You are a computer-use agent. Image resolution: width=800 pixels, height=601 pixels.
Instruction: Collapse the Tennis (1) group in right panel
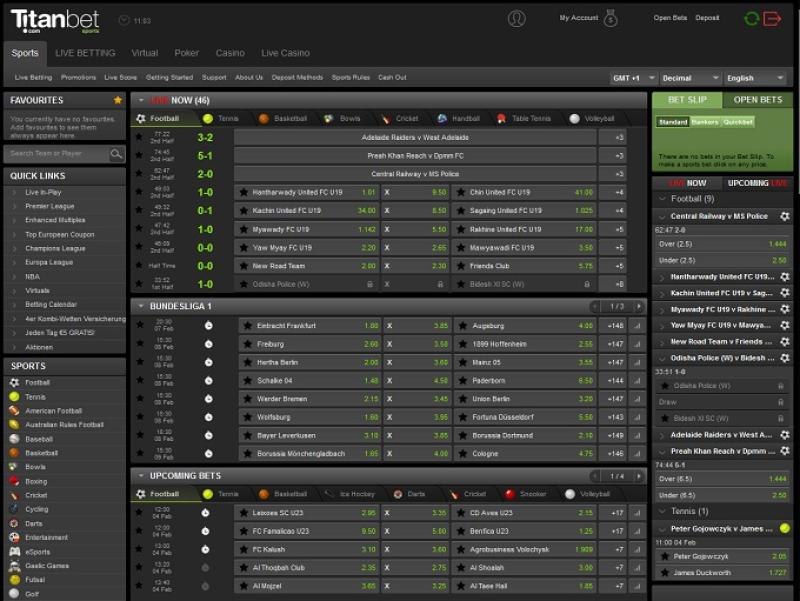coord(663,511)
